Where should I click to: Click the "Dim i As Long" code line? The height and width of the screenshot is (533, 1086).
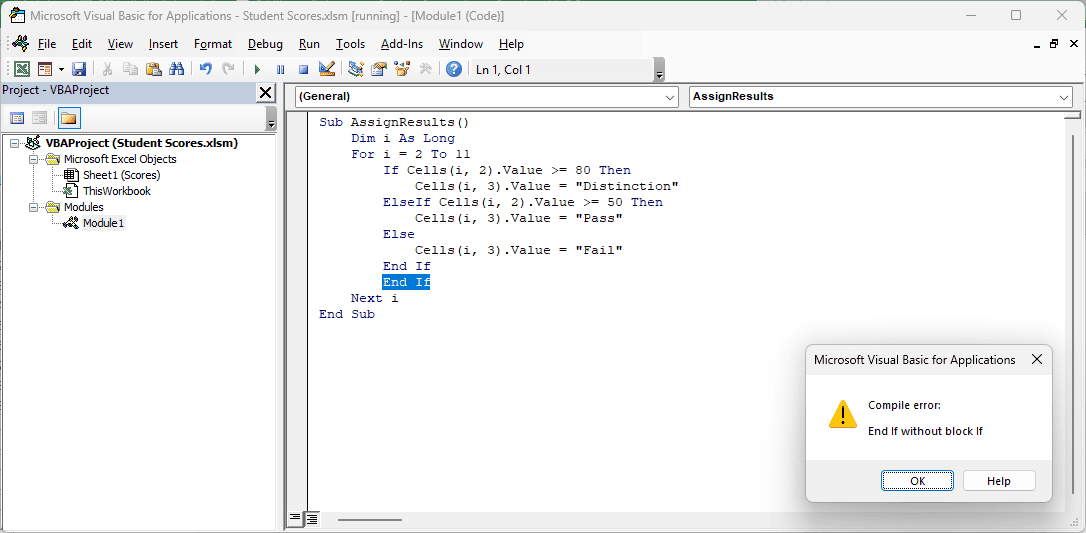click(402, 138)
